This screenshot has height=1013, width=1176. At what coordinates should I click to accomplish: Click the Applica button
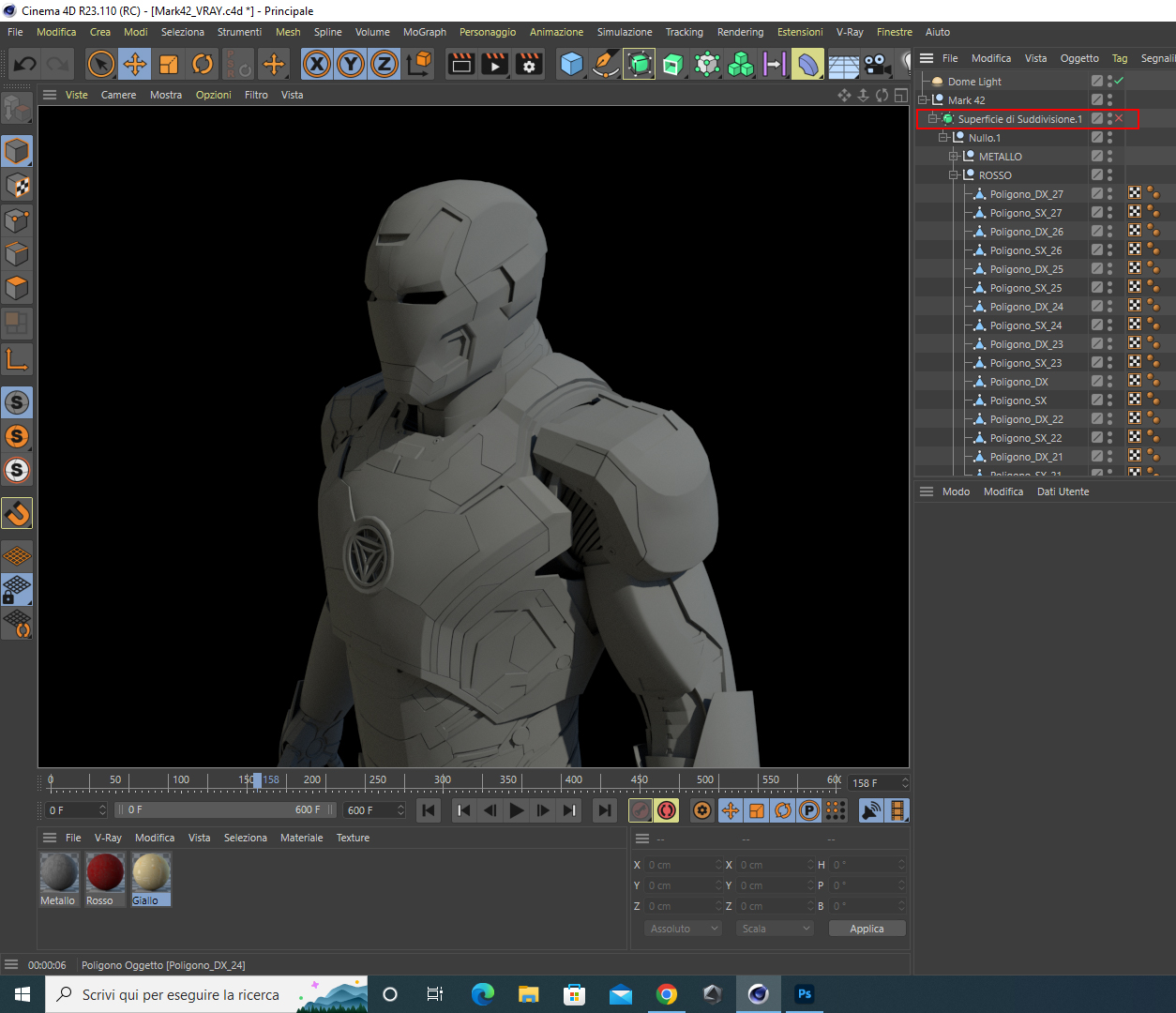(x=867, y=929)
